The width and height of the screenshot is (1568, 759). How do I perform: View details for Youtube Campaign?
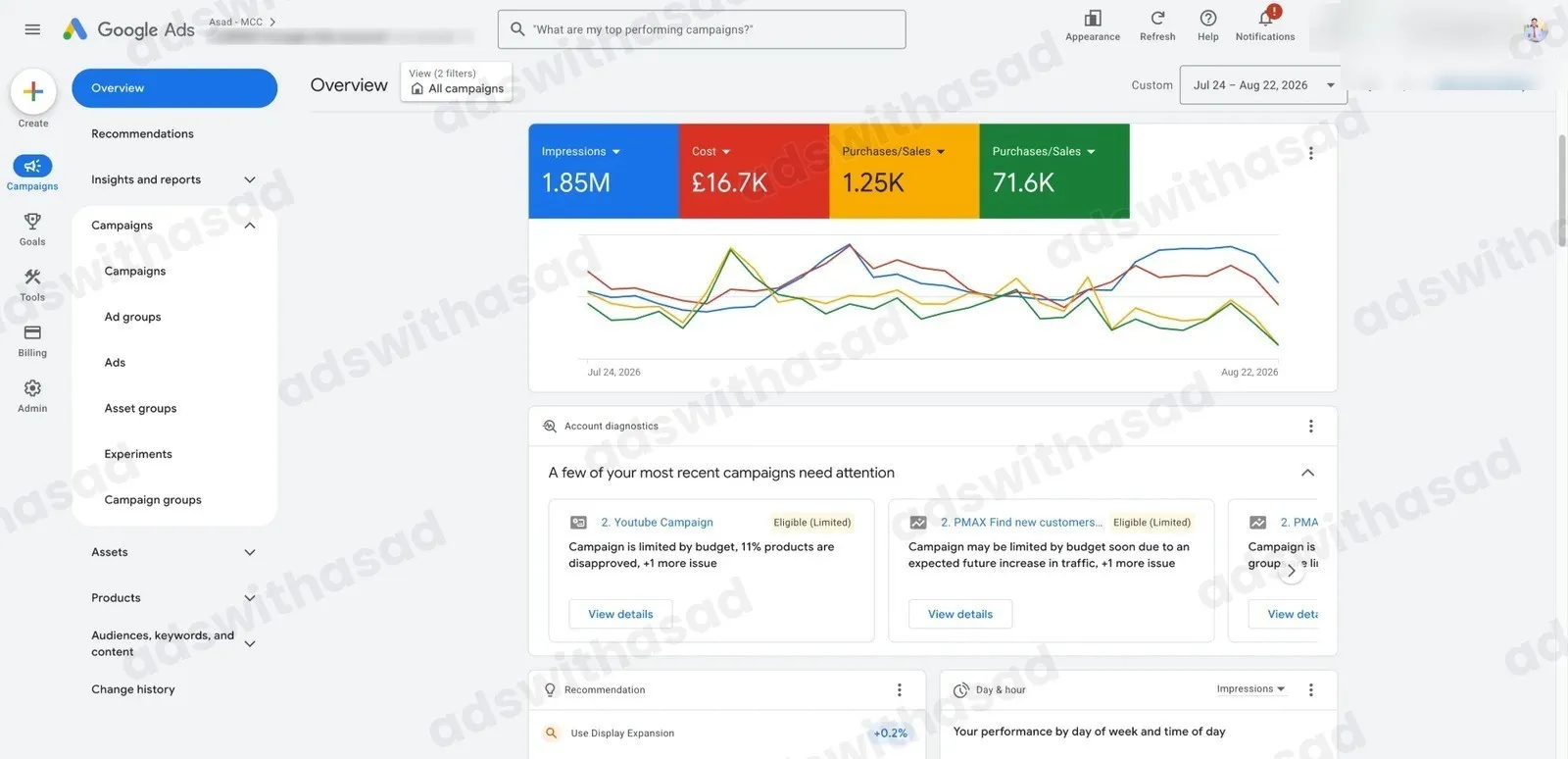(620, 615)
